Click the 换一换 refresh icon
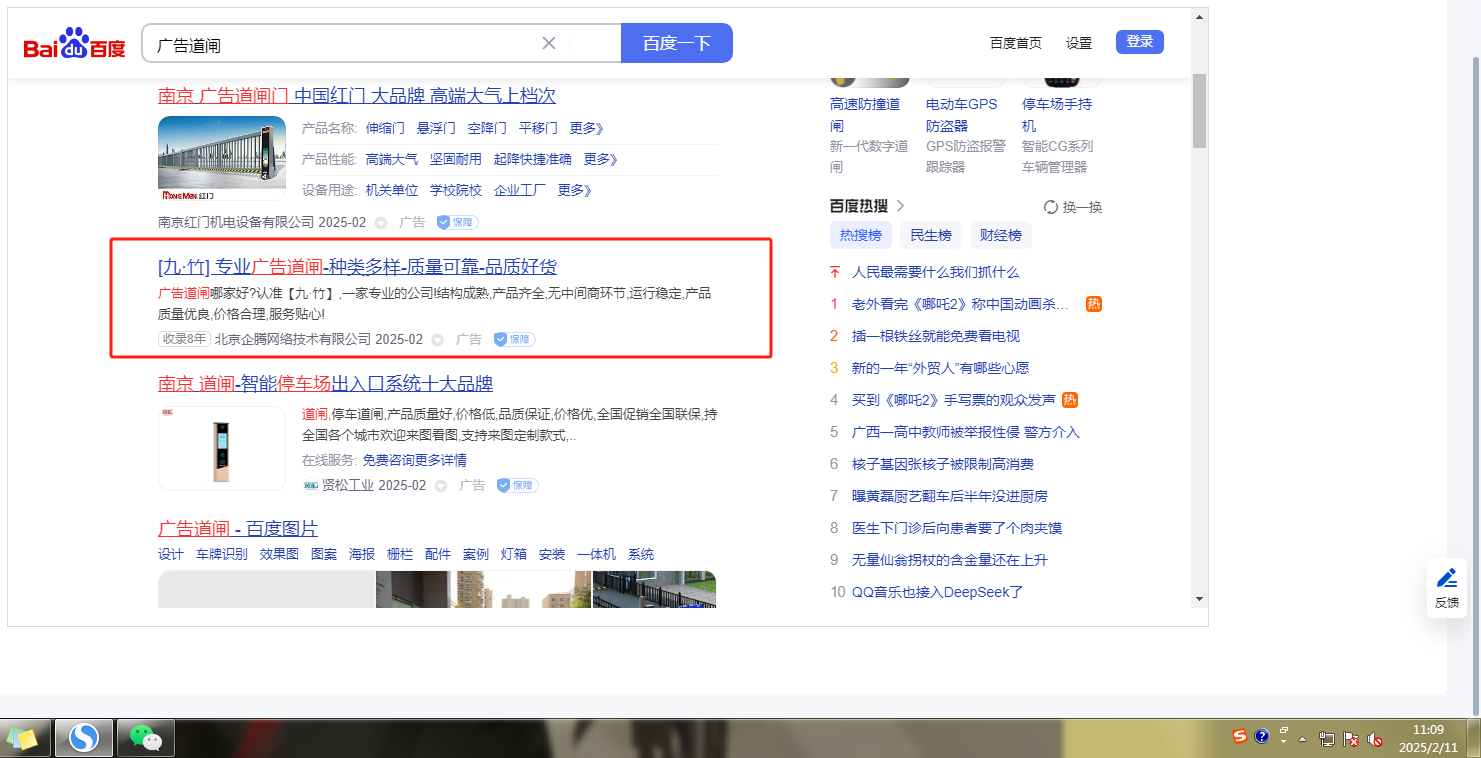 (x=1051, y=207)
